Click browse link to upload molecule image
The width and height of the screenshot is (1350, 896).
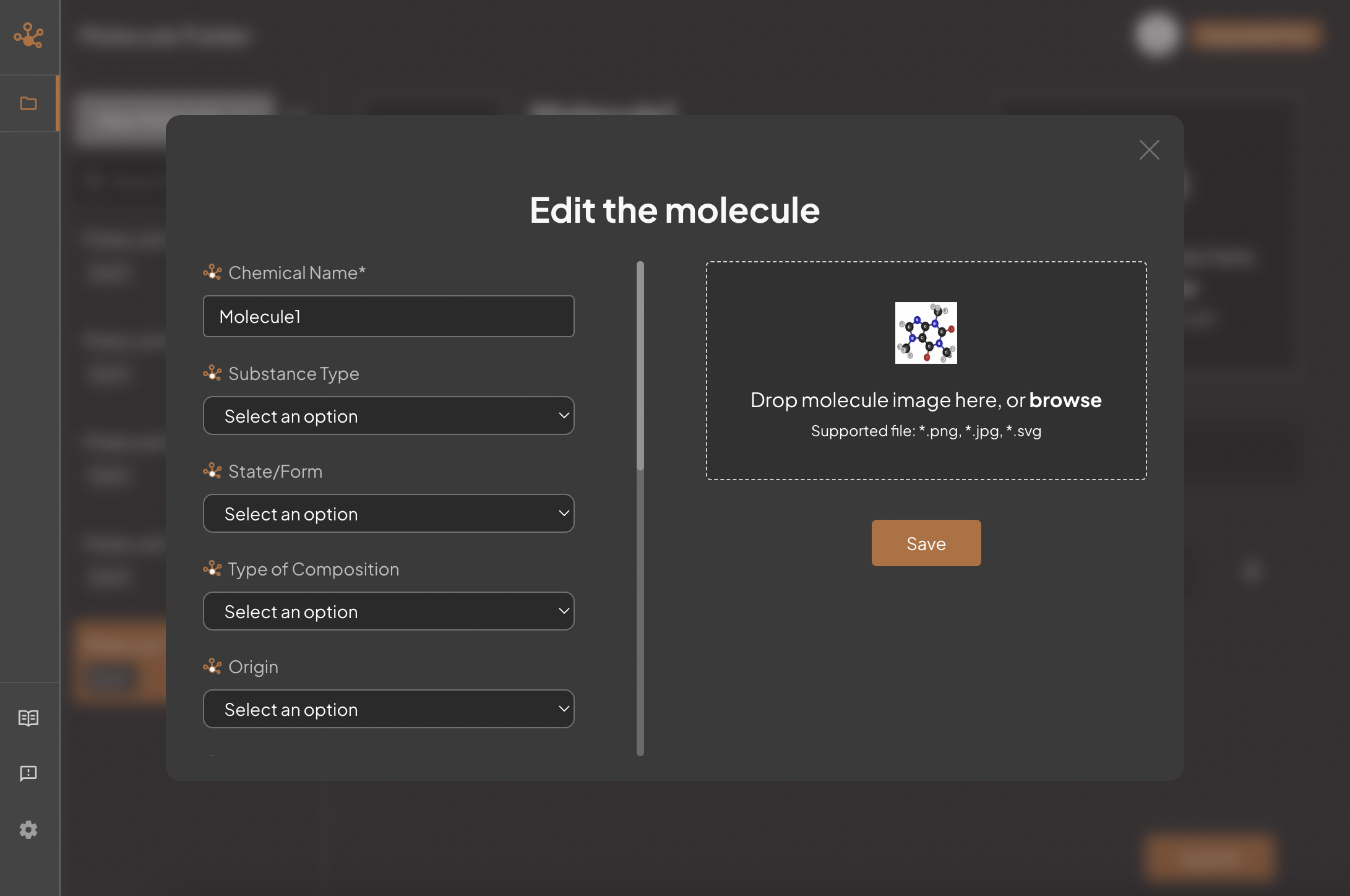point(1064,399)
